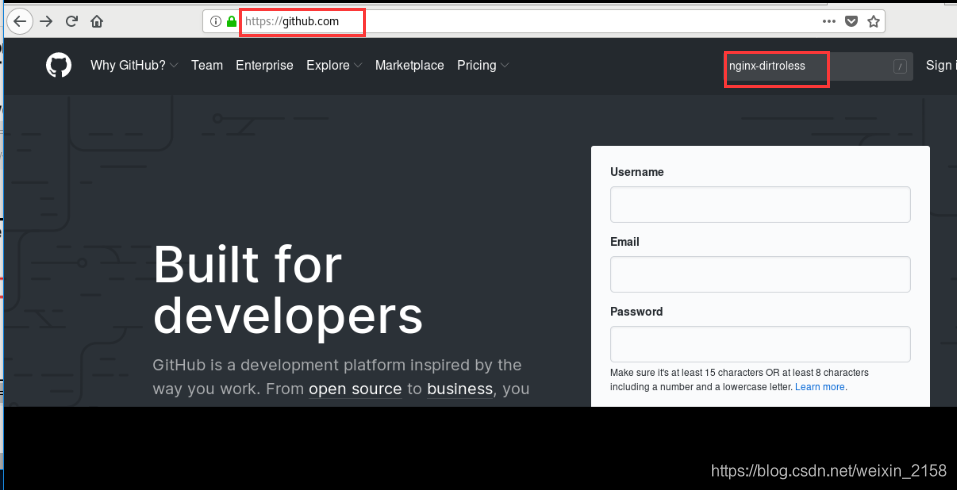Save the page to Pocket icon
This screenshot has height=490, width=957.
tap(851, 21)
